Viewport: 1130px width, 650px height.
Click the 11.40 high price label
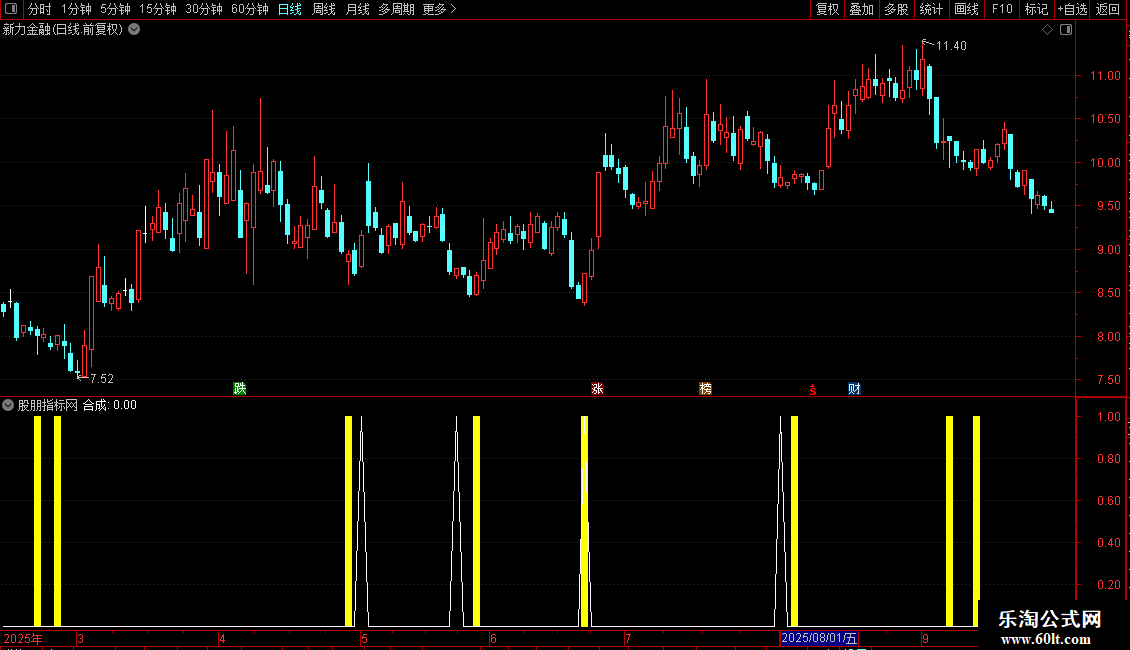pyautogui.click(x=951, y=46)
